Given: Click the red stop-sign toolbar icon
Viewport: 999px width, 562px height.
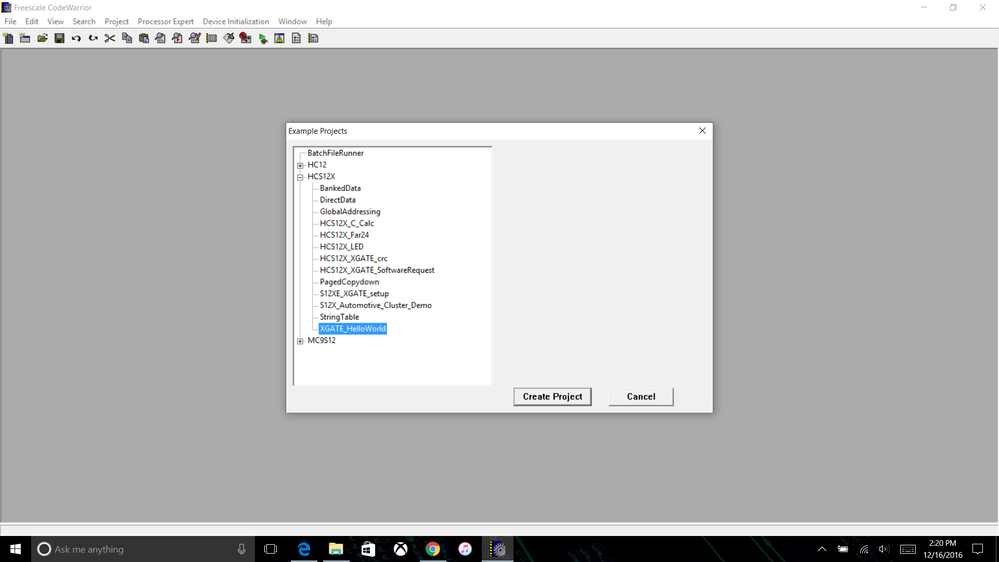Looking at the screenshot, I should click(x=245, y=38).
